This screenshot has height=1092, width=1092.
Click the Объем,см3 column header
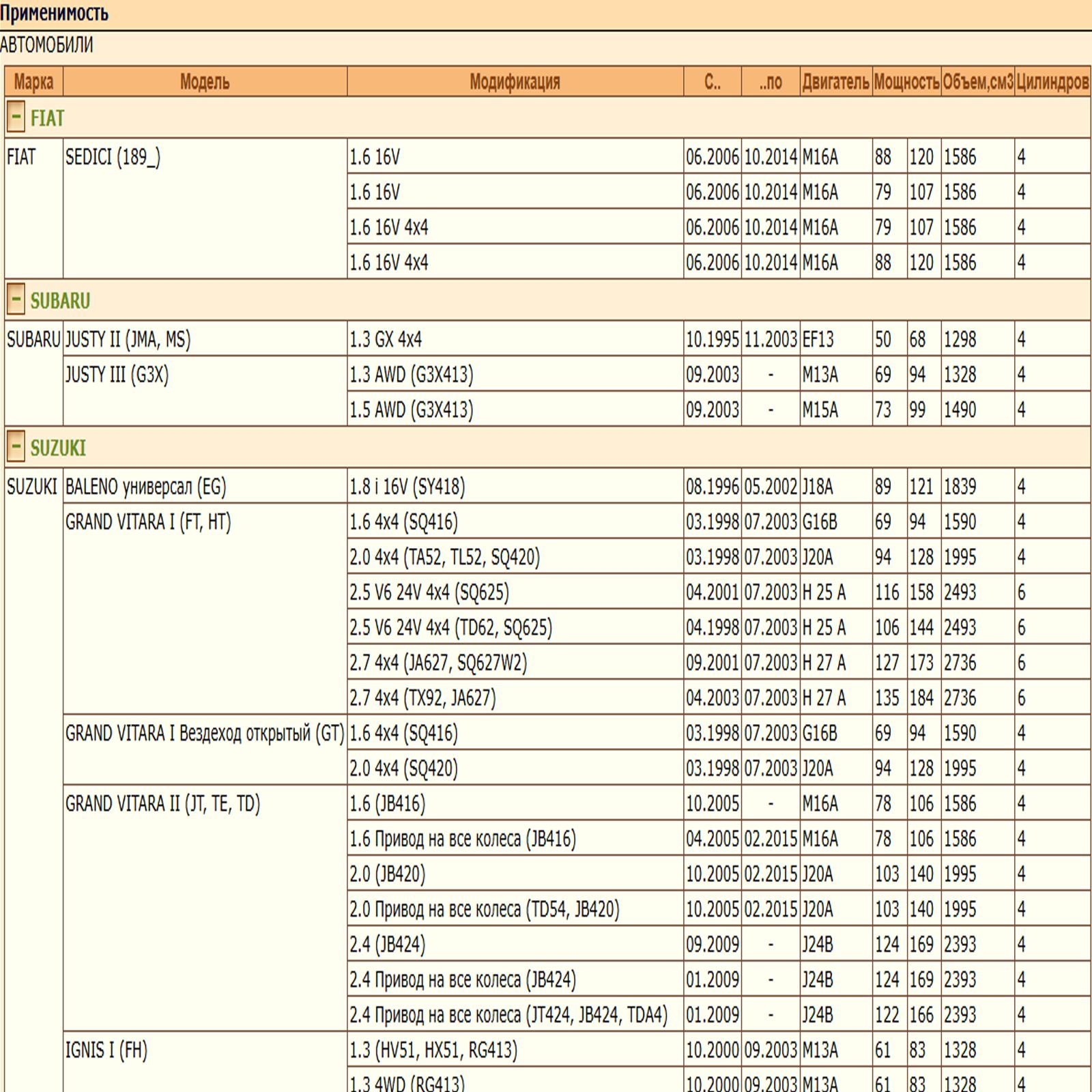tap(977, 82)
